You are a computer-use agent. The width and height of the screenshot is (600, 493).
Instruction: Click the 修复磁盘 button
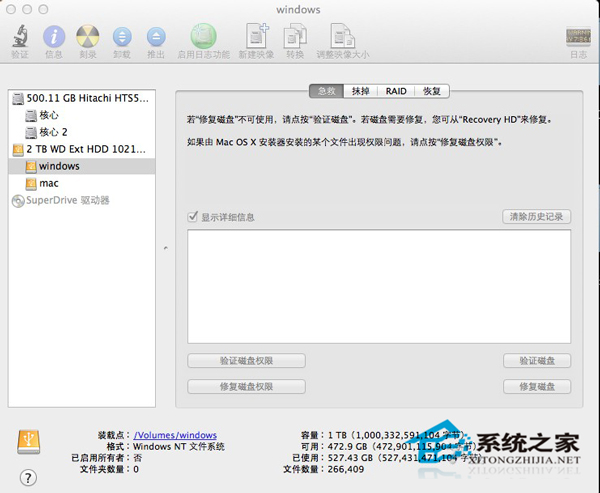coord(537,387)
